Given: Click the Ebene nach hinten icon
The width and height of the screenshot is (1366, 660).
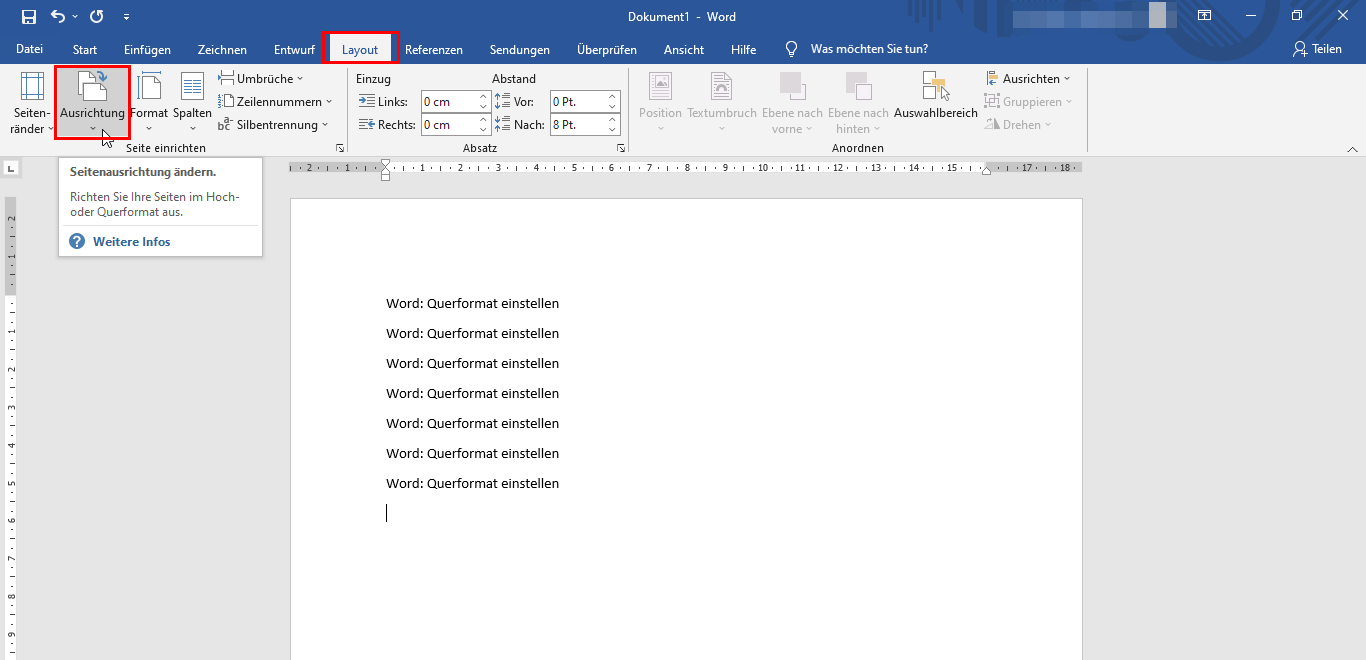Looking at the screenshot, I should (858, 87).
